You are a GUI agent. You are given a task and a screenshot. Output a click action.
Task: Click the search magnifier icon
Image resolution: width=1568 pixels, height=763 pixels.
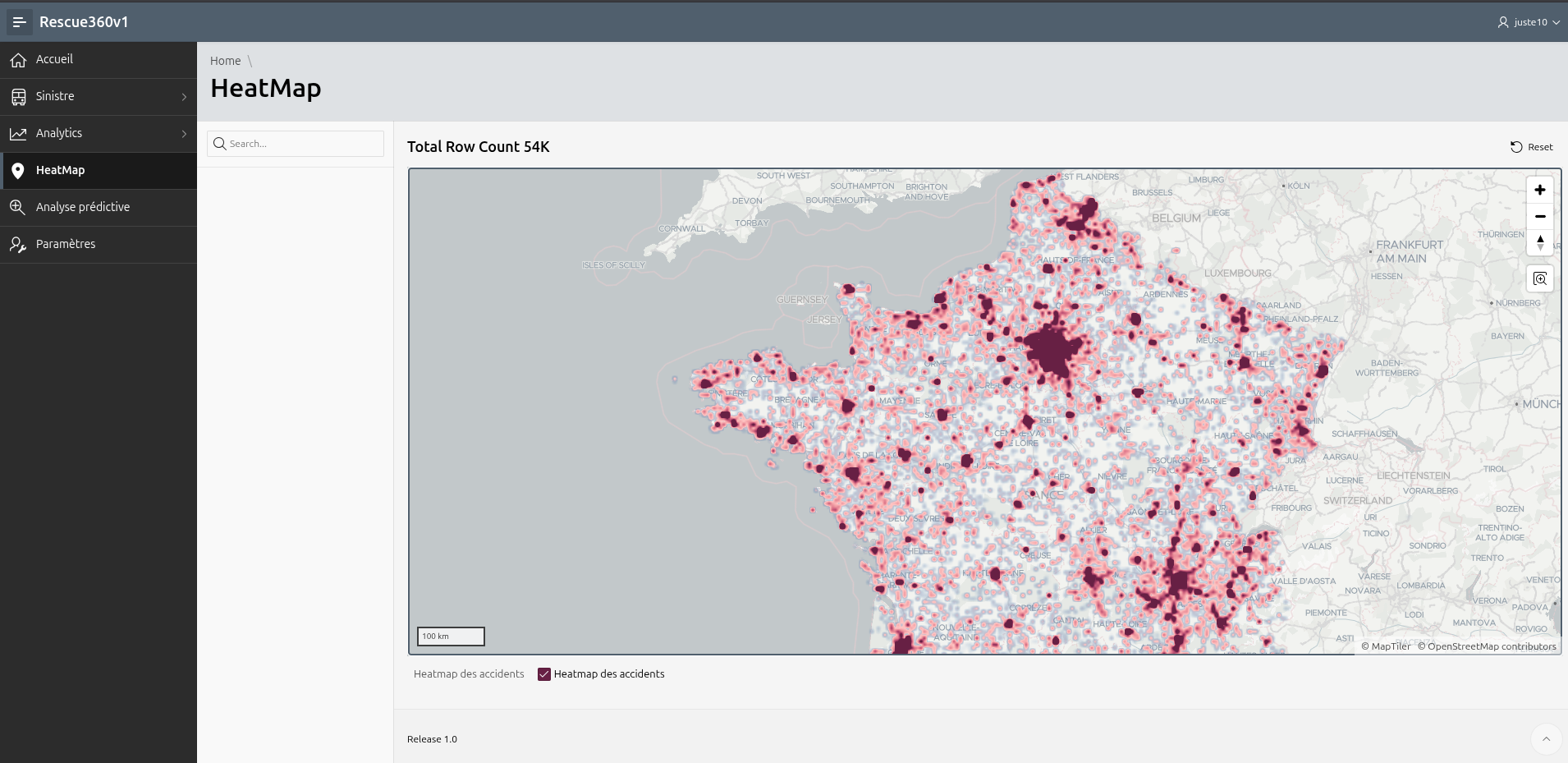tap(219, 144)
